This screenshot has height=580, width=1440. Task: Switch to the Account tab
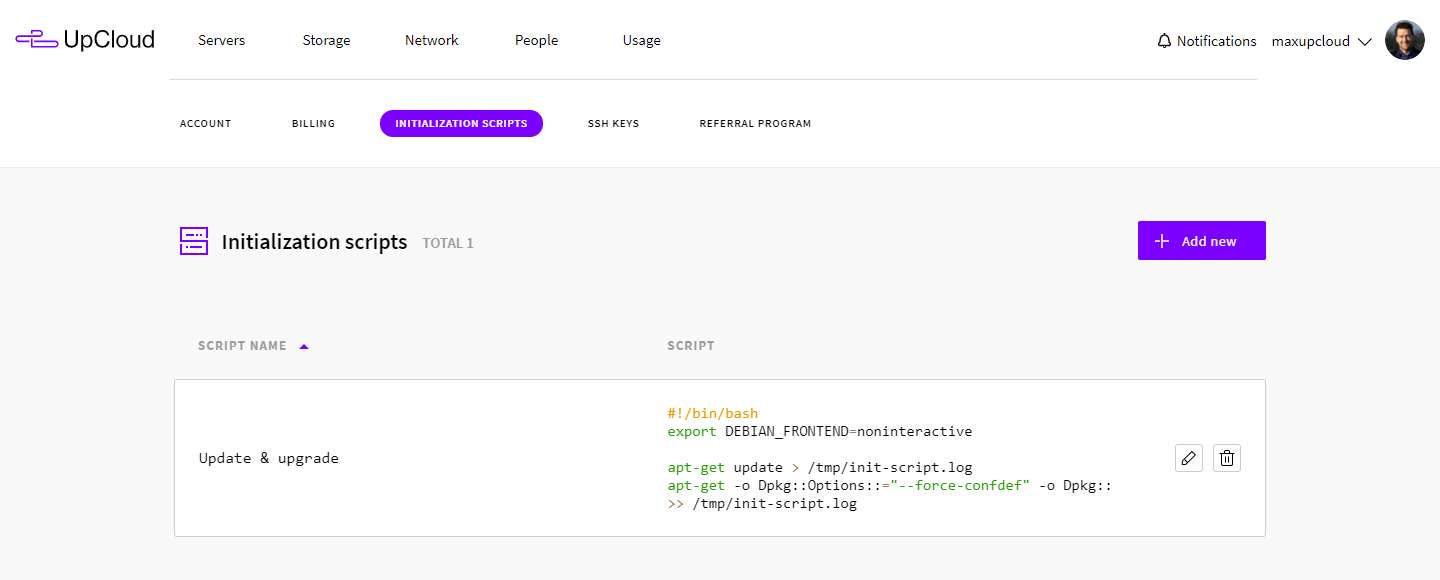205,124
